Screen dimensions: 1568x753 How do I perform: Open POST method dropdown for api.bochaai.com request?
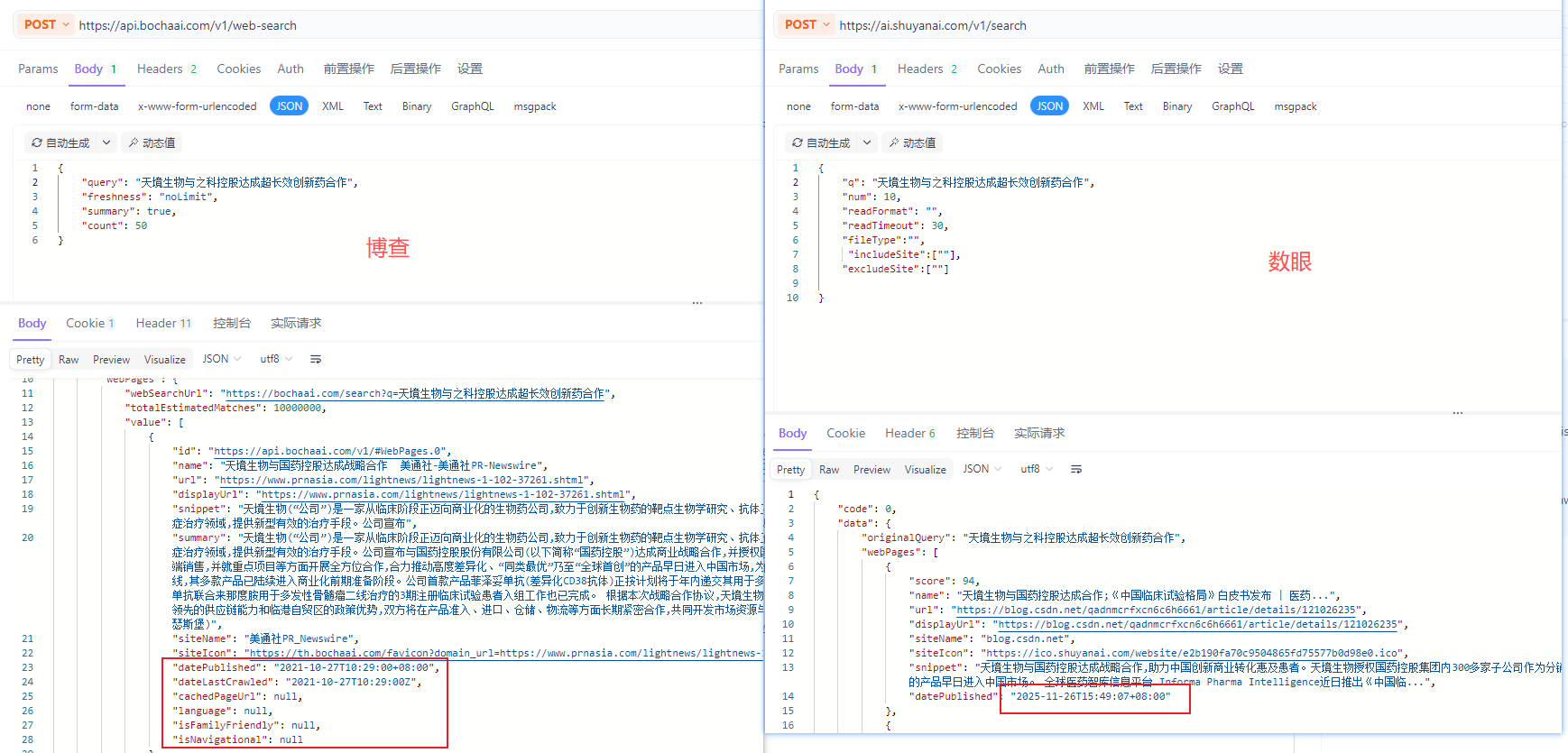point(45,24)
